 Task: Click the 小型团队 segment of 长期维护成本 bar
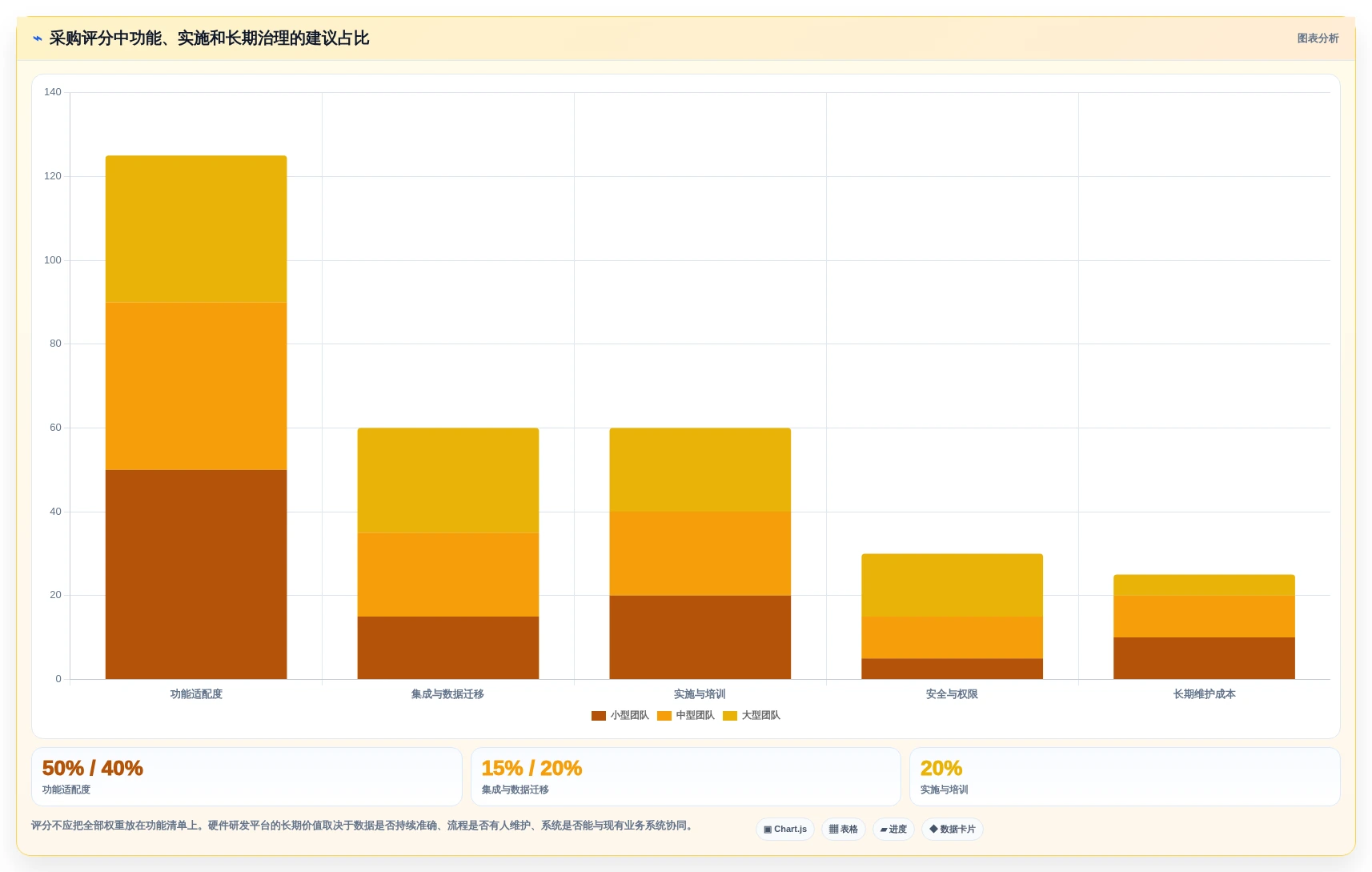tap(1205, 658)
